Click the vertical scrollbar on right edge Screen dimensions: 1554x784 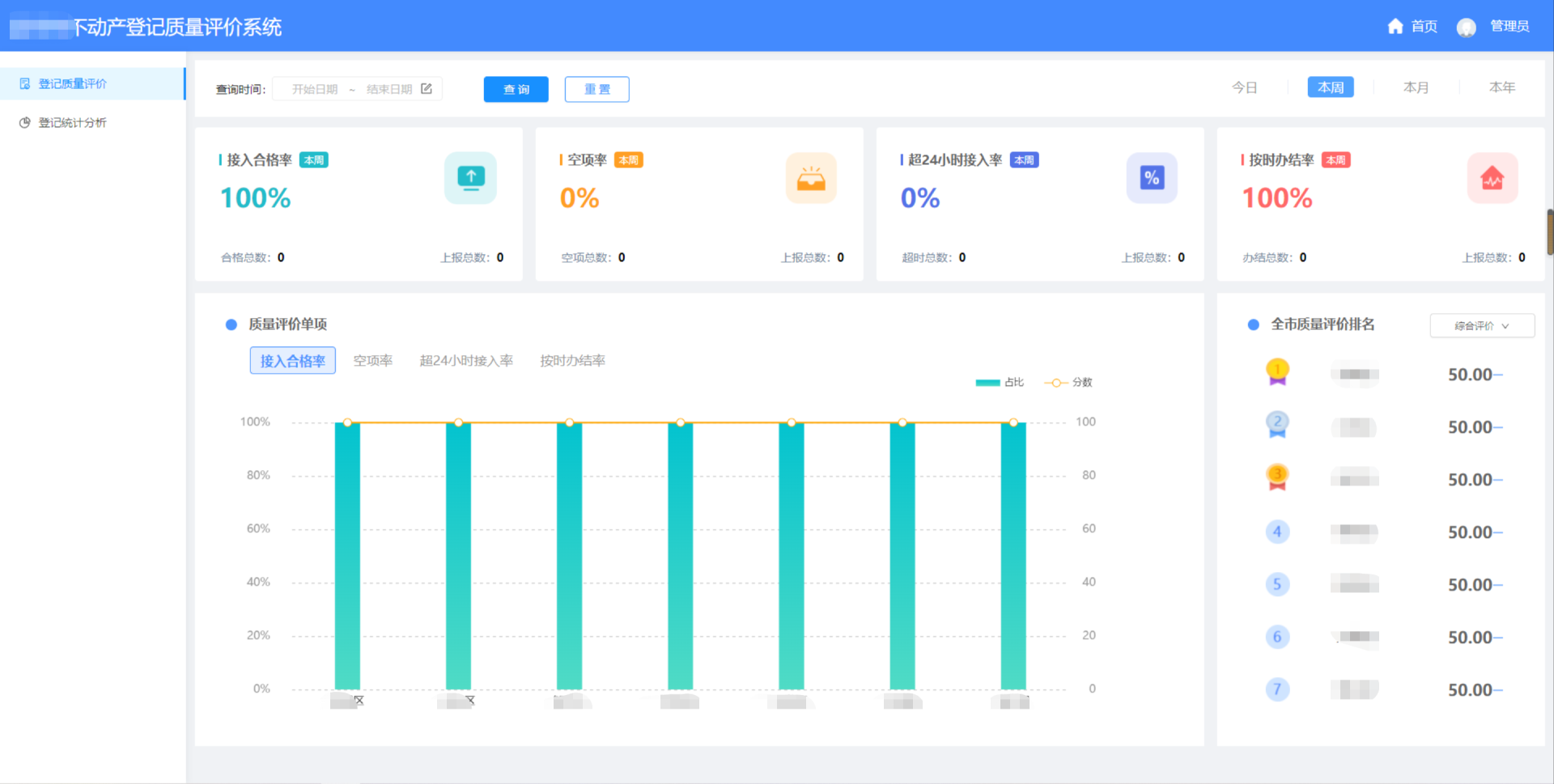point(1549,232)
